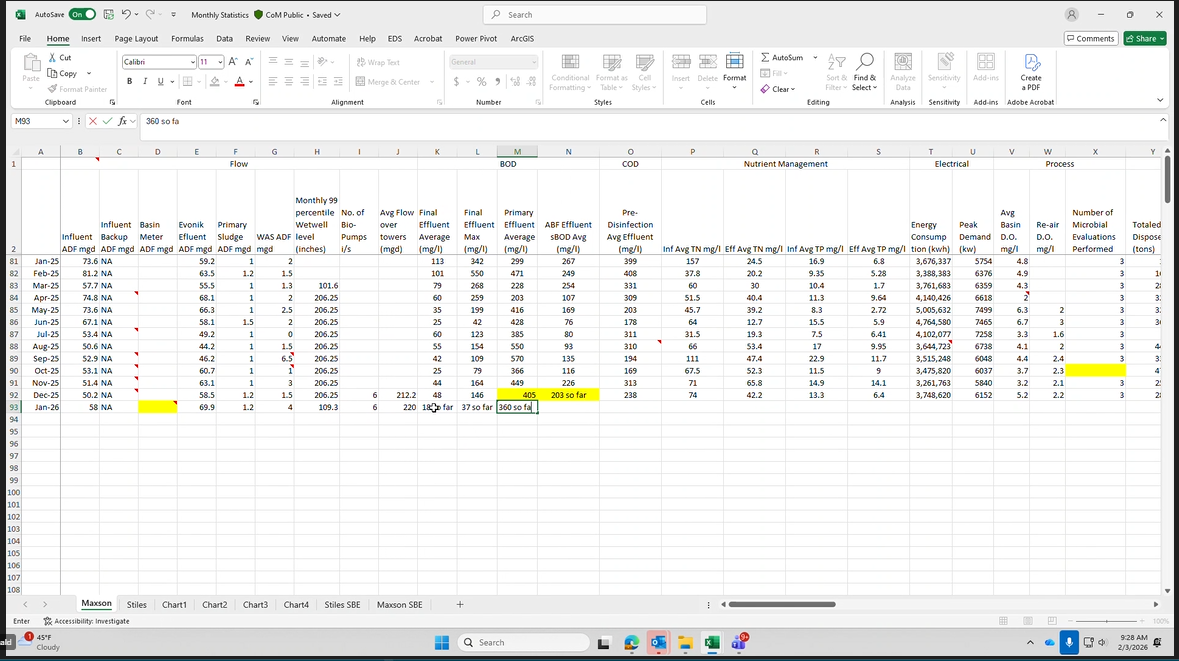Click the Cut scissors icon
The height and width of the screenshot is (661, 1179).
53,58
